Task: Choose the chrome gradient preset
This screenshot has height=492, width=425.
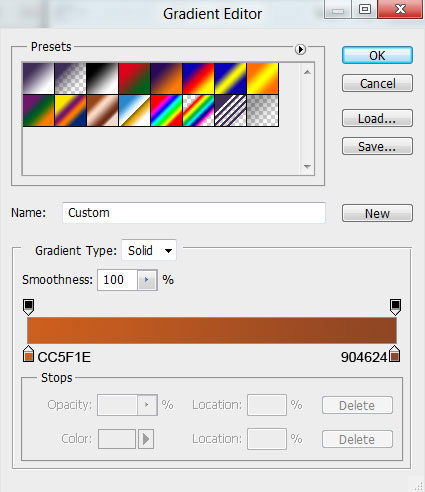Action: [x=134, y=110]
